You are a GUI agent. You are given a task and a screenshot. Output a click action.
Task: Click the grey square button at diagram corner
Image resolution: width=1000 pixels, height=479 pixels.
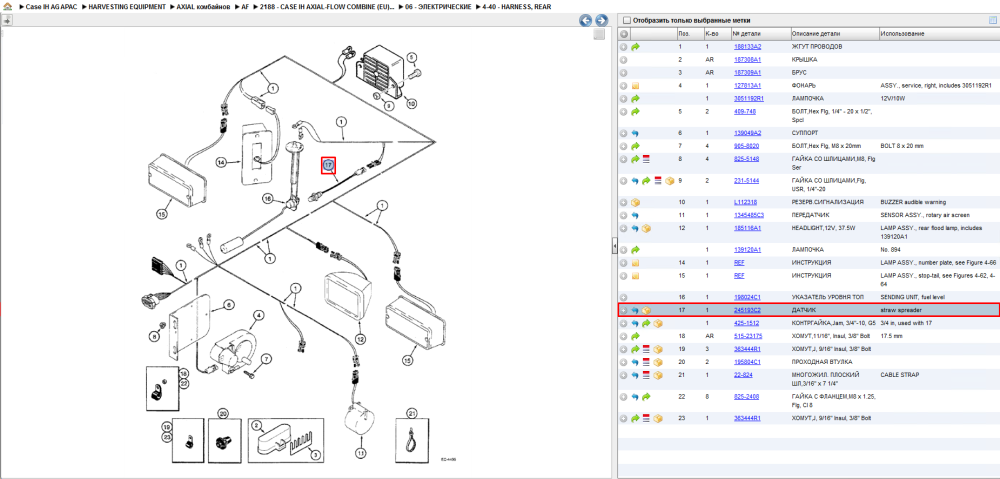click(598, 34)
